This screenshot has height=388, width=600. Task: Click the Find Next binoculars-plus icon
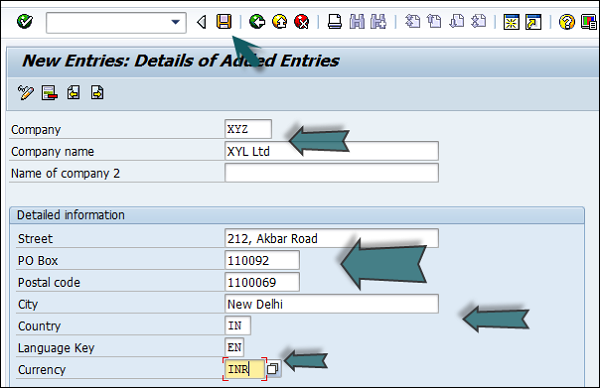pyautogui.click(x=378, y=22)
